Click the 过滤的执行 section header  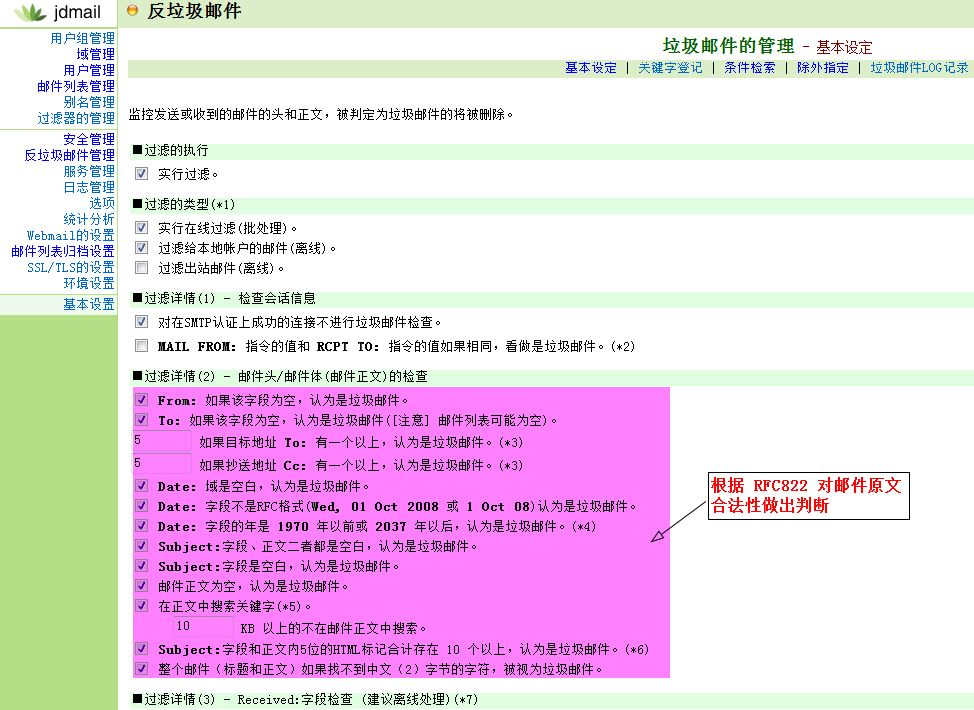pyautogui.click(x=170, y=150)
